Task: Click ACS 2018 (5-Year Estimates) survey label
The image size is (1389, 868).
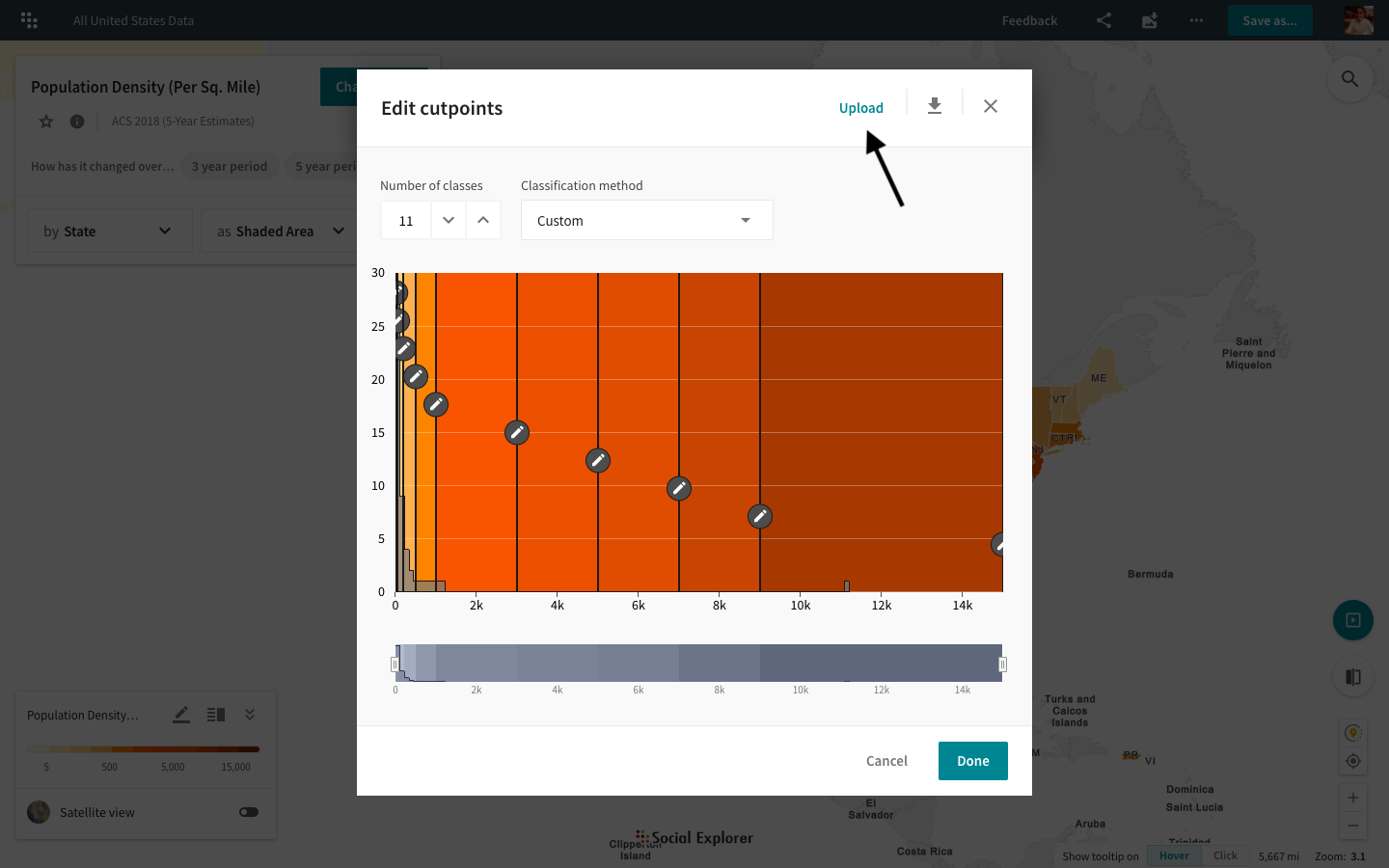Action: click(183, 122)
